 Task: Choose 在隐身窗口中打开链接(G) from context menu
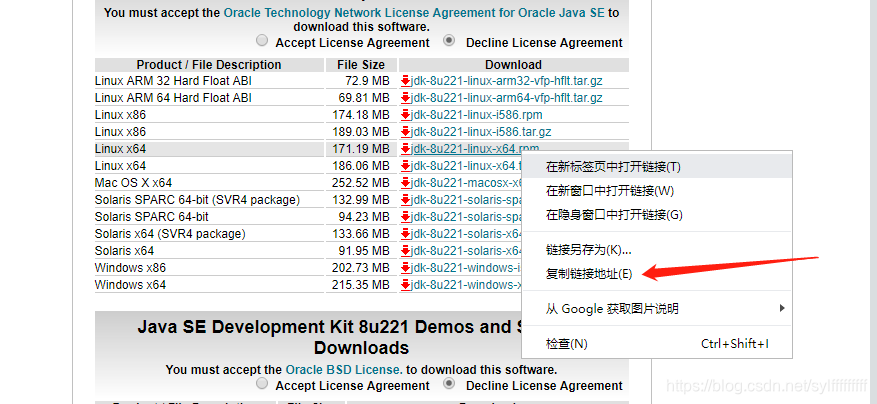[x=657, y=215]
